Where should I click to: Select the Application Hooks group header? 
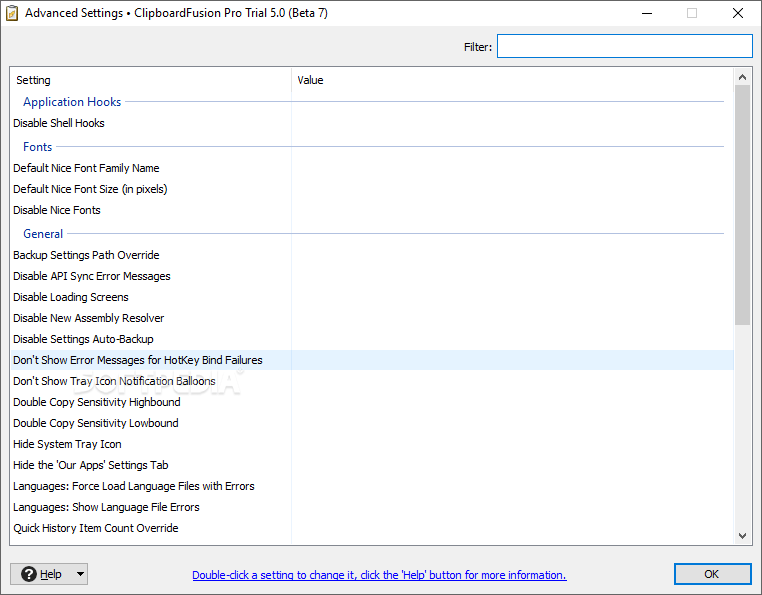pos(72,102)
